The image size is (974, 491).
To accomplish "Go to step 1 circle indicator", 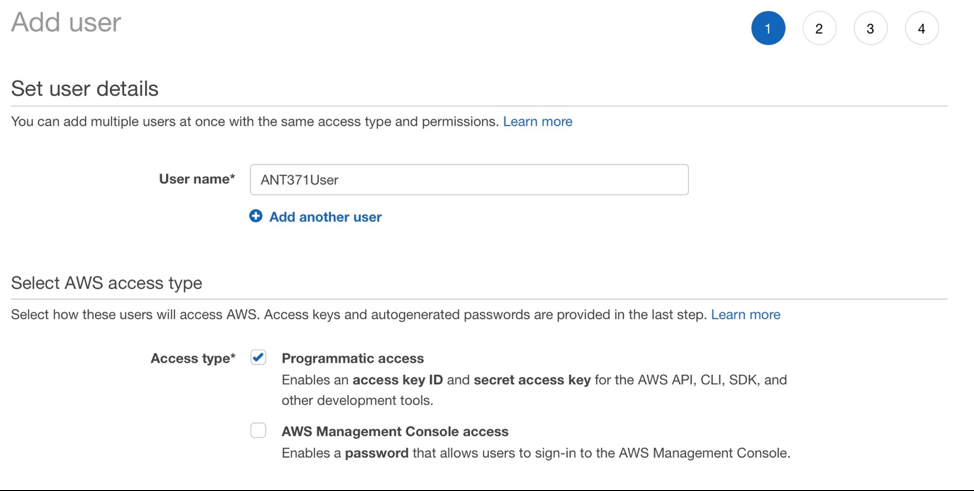I will [768, 29].
